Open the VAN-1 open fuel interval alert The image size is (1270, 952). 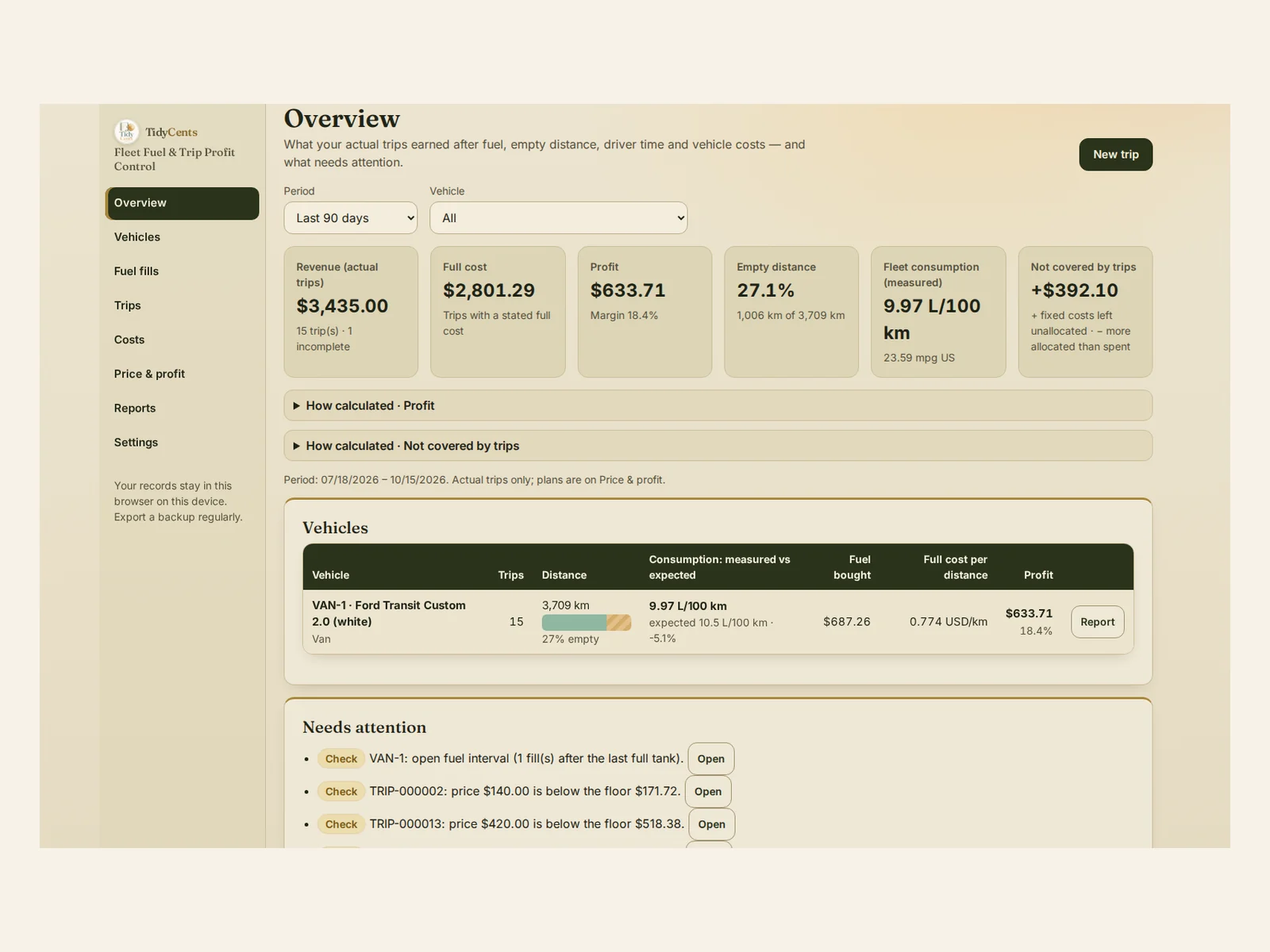point(711,759)
